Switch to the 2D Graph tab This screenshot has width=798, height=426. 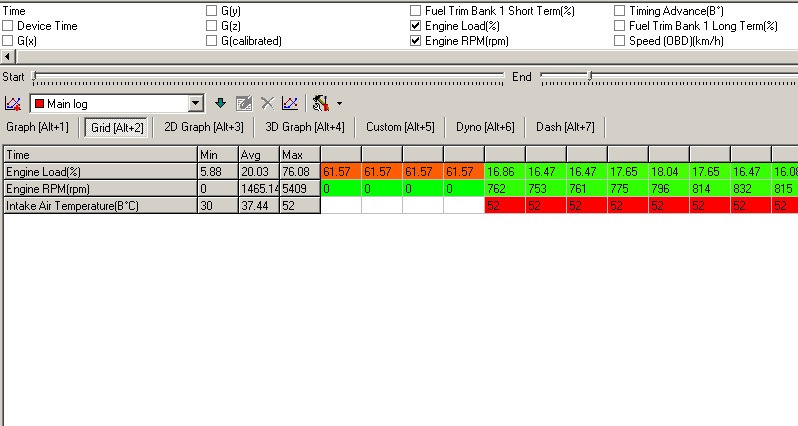coord(203,127)
